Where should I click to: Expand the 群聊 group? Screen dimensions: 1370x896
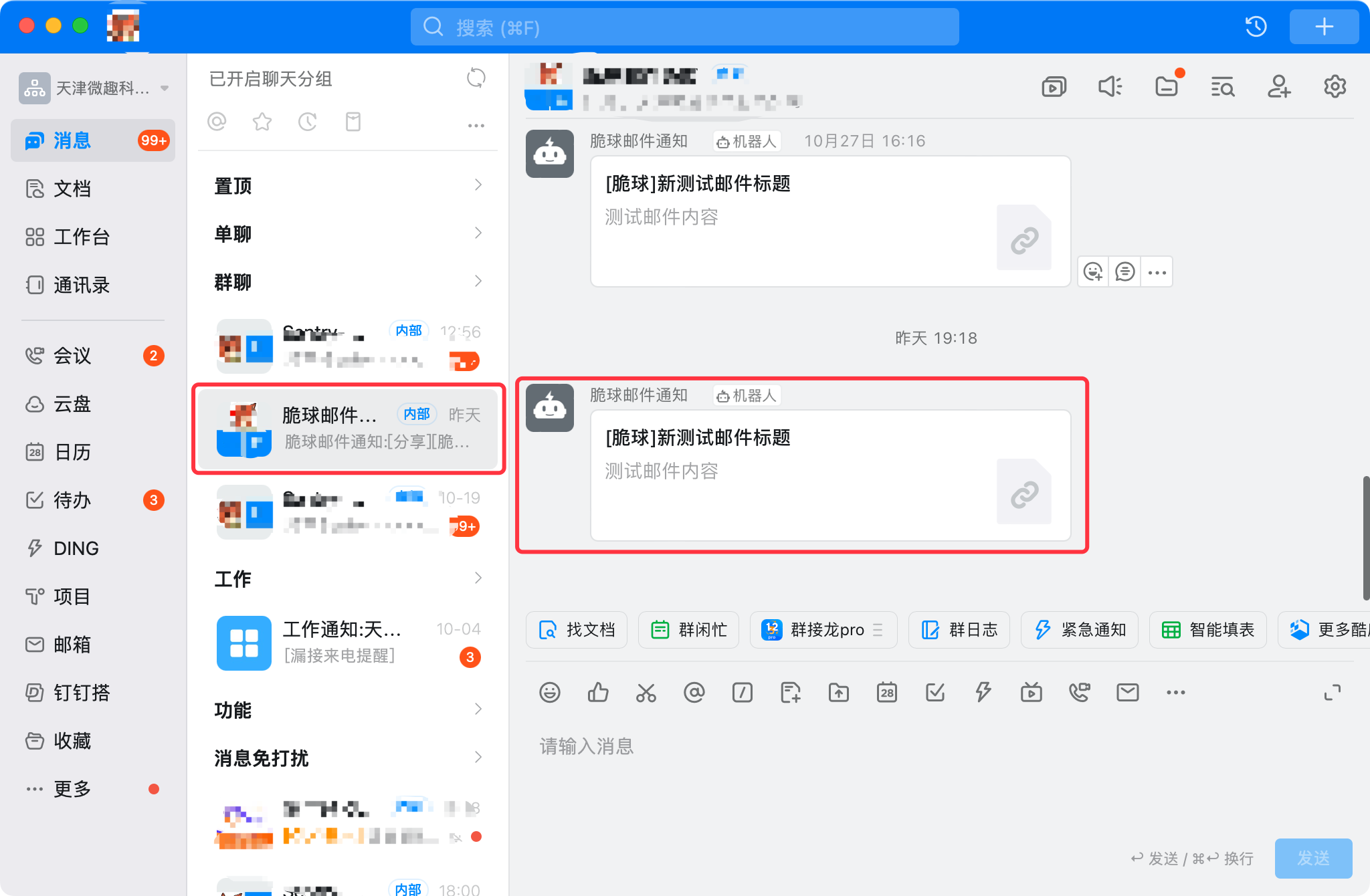tap(348, 282)
